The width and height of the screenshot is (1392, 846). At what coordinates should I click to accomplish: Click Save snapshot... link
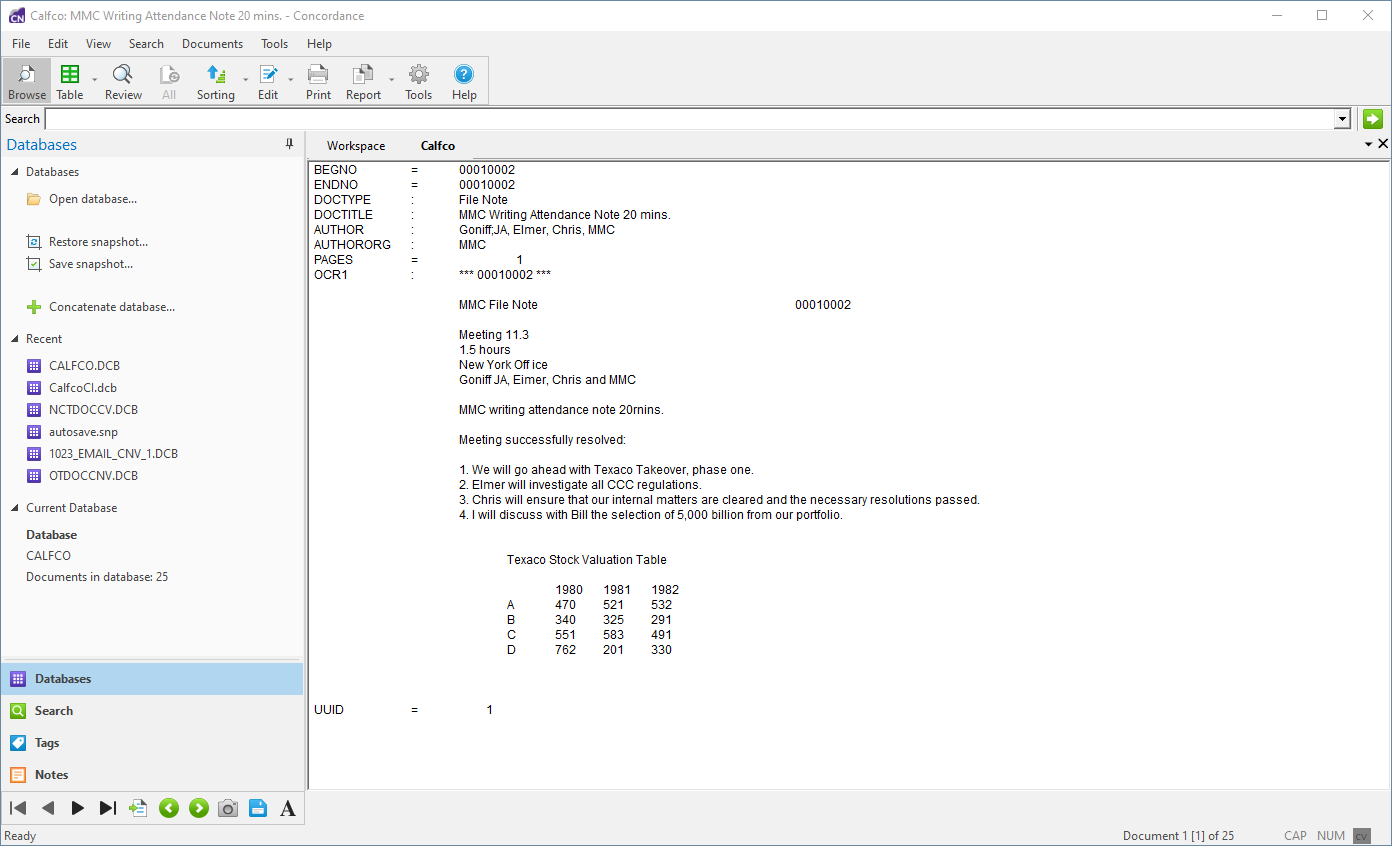pyautogui.click(x=91, y=264)
